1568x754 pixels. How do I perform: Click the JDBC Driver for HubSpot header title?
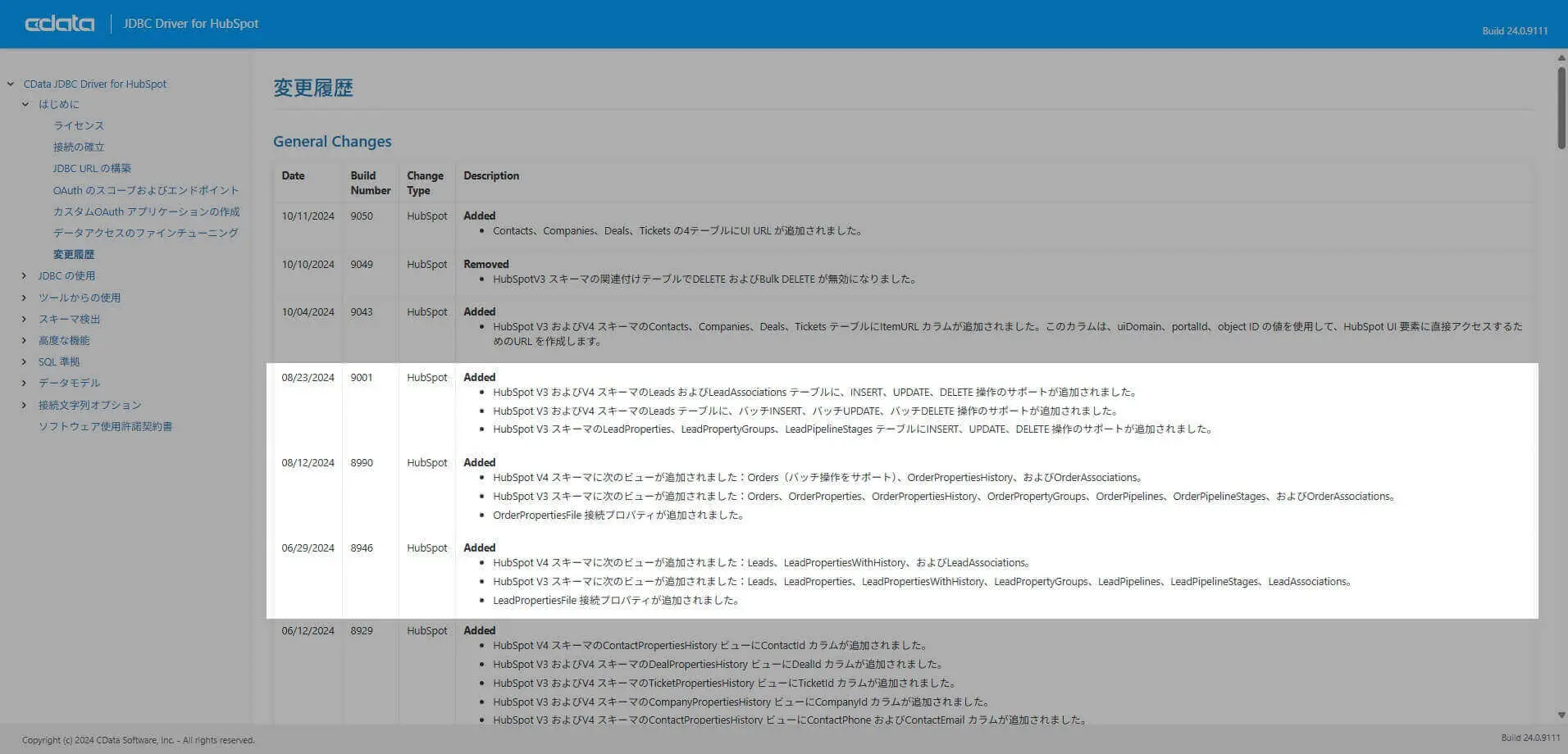click(x=190, y=24)
